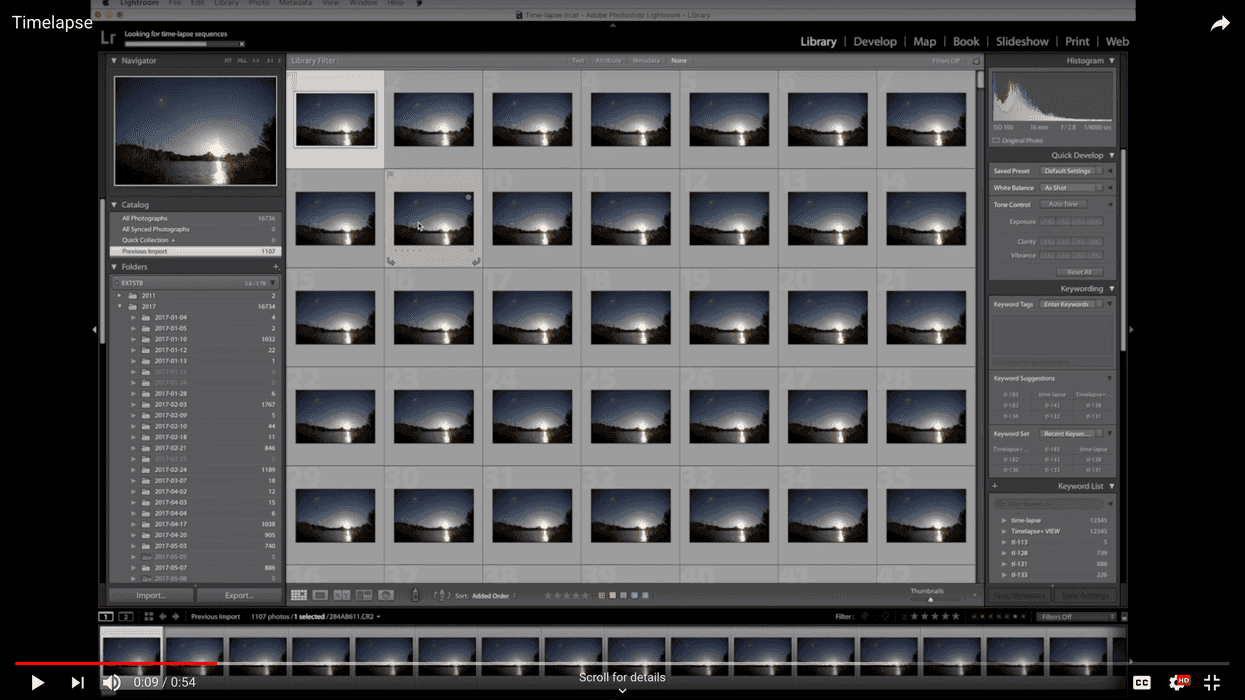Collapse the Catalog panel
Screen dimensions: 1245x700
click(114, 205)
